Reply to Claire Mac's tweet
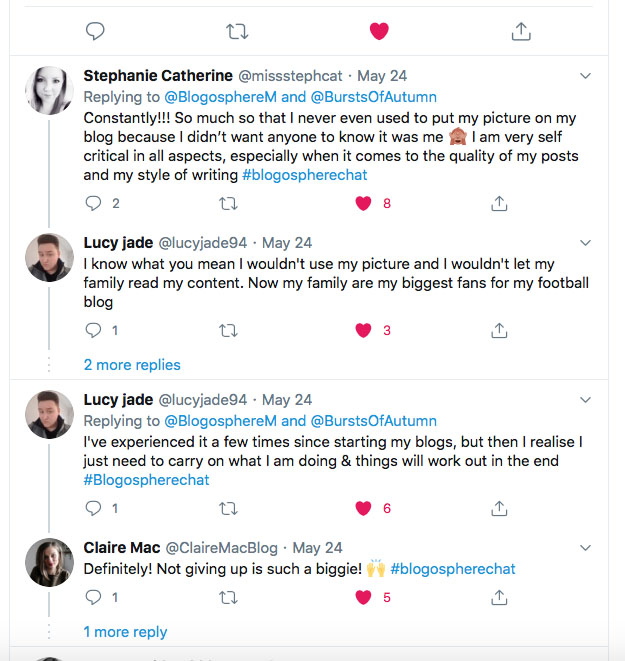 click(x=94, y=597)
